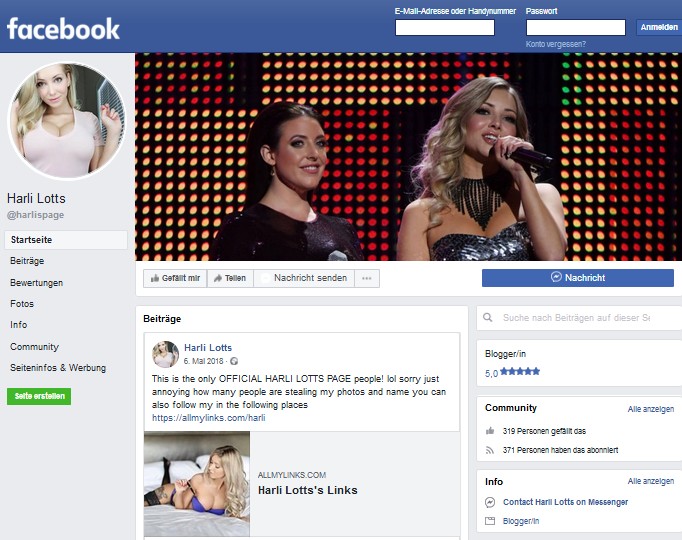The width and height of the screenshot is (682, 540).
Task: Open Community in the sidebar
Action: [34, 347]
